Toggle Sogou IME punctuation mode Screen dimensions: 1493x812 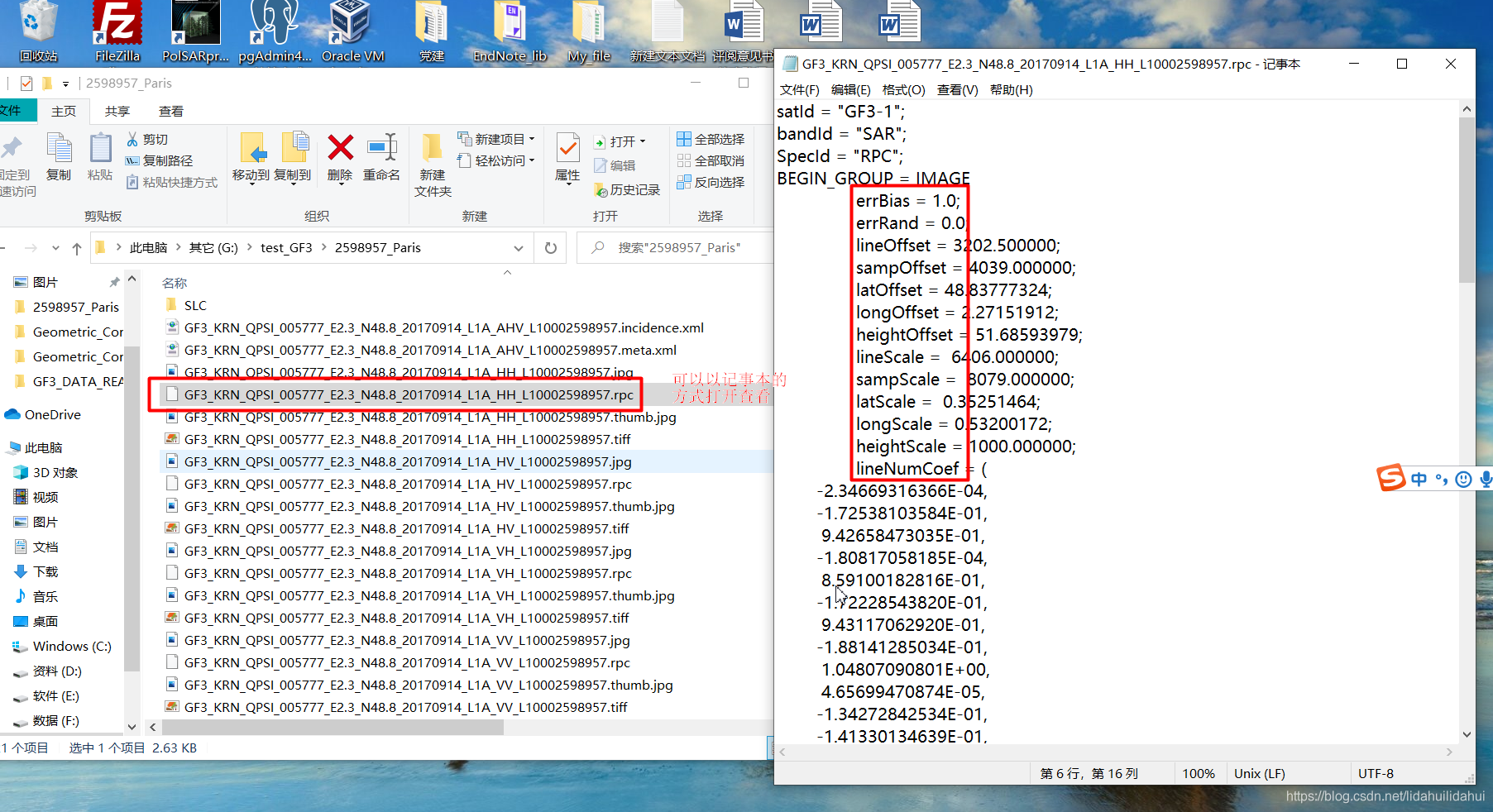pyautogui.click(x=1442, y=480)
